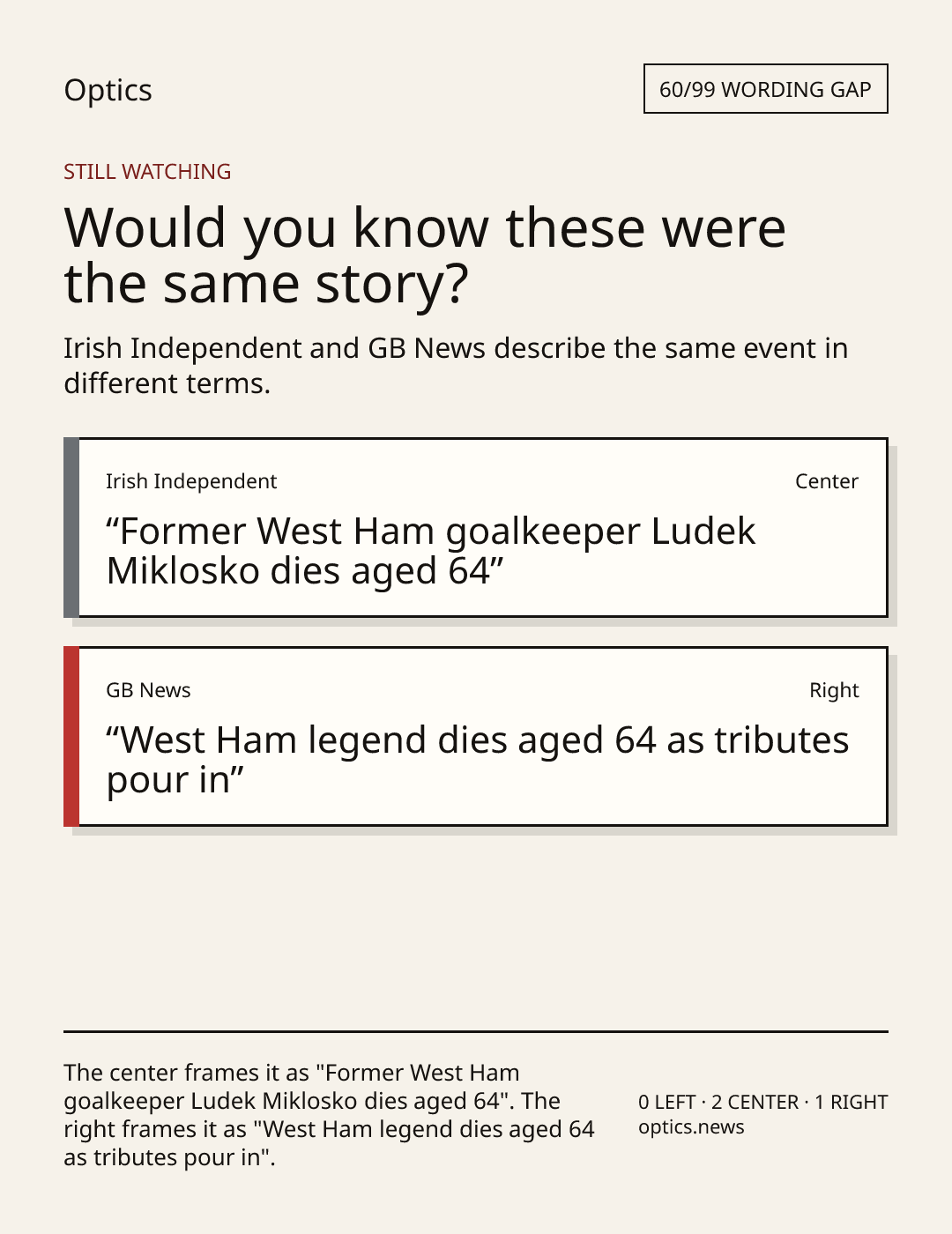
Task: Open the Irish Independent headline card
Action: pos(476,527)
